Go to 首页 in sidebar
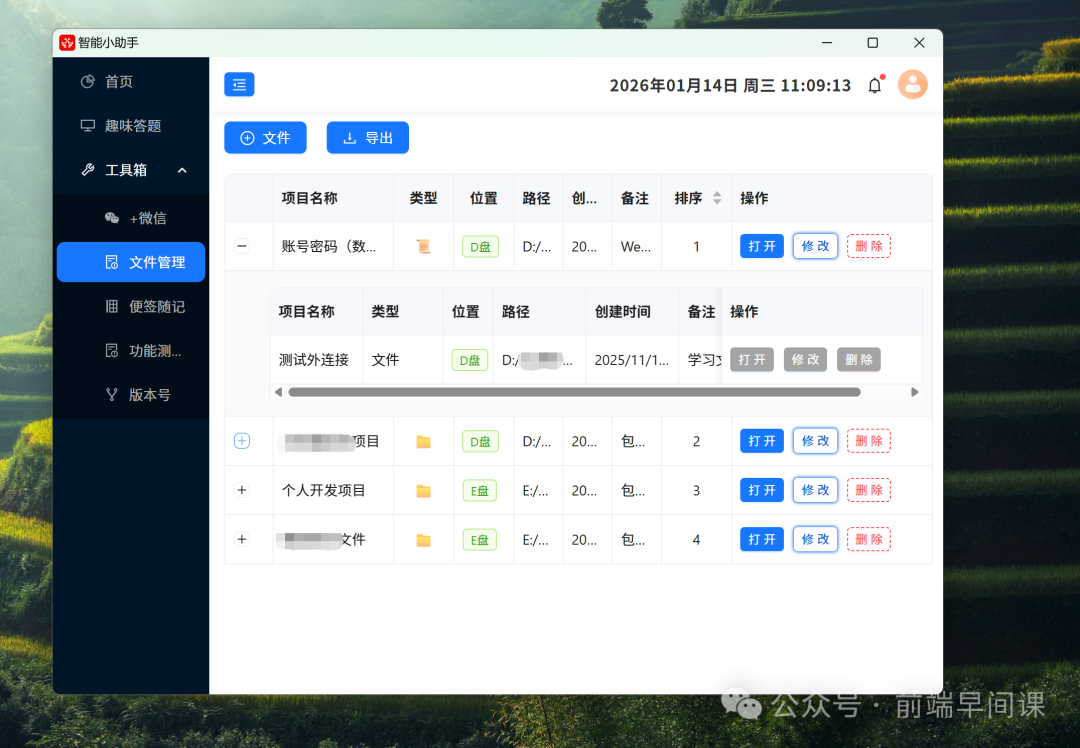The image size is (1080, 748). coord(131,81)
